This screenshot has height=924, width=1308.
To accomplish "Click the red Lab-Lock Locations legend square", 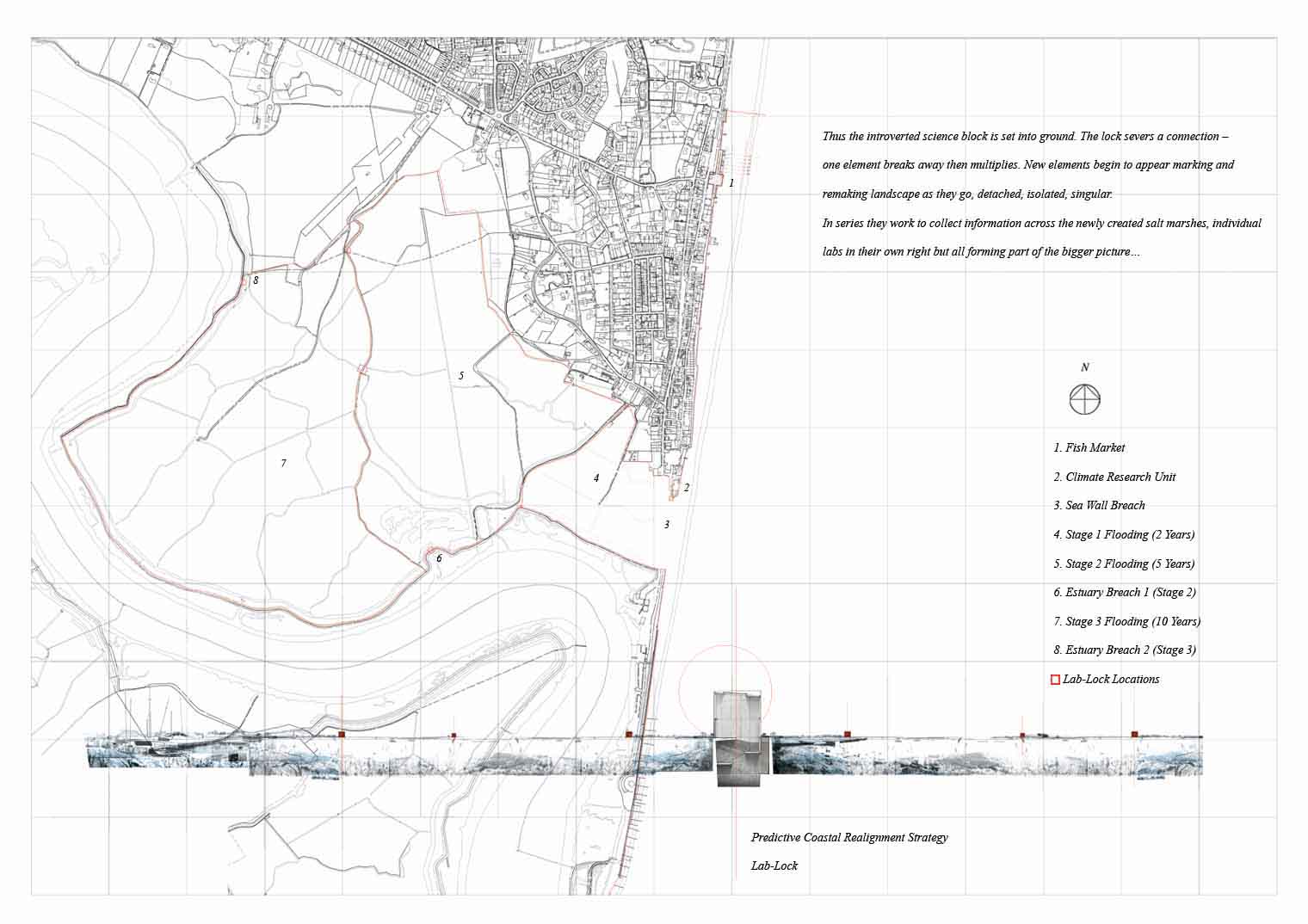I will point(1055,680).
